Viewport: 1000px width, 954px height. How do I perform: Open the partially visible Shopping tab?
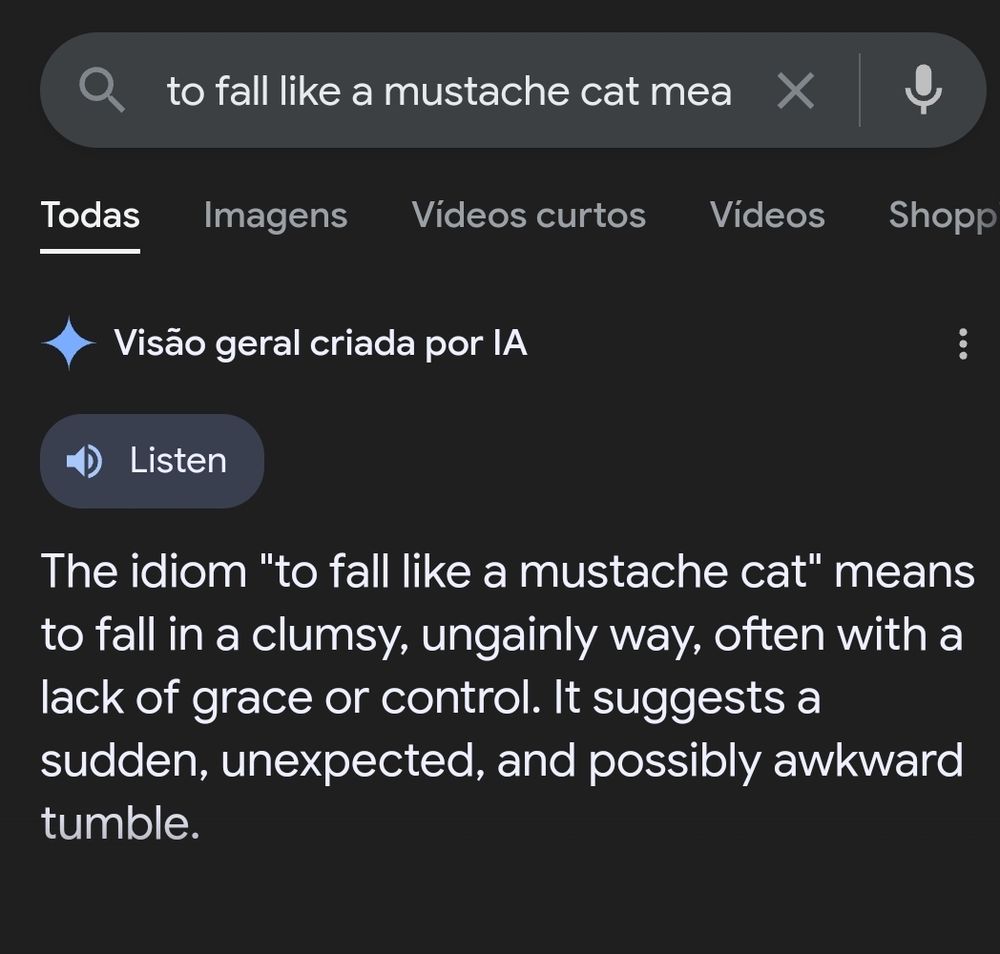[x=942, y=215]
